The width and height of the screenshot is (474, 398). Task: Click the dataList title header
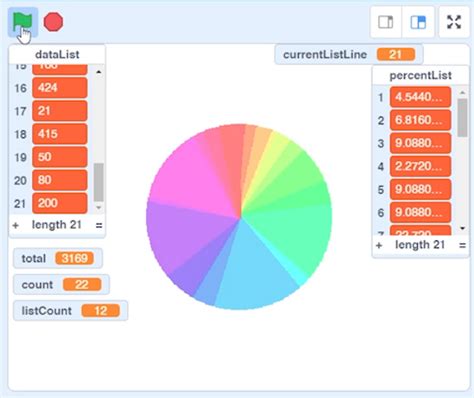pos(57,54)
